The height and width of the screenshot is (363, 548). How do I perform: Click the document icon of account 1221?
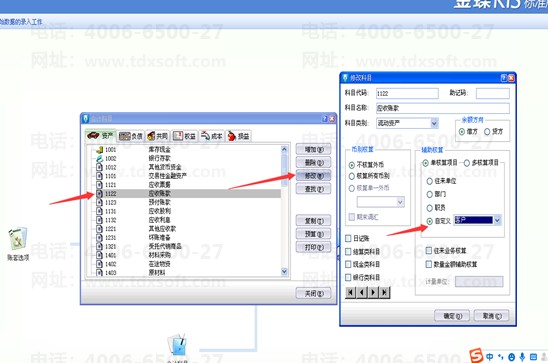coord(99,229)
